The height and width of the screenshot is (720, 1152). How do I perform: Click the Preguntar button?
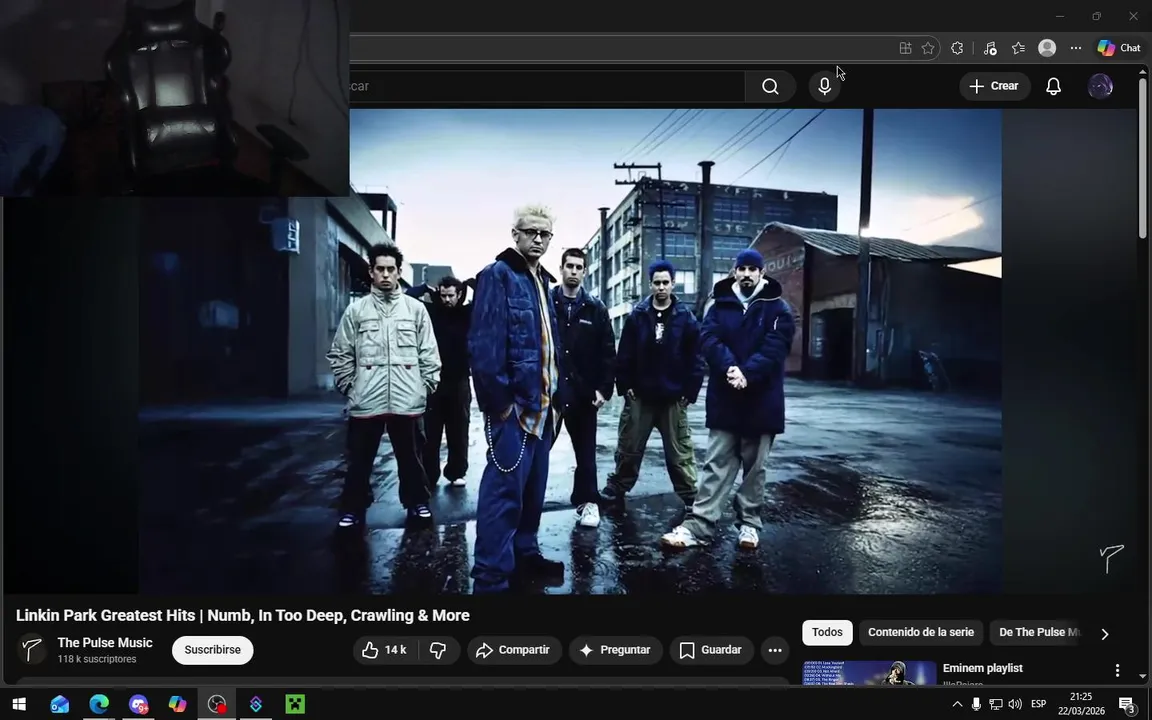[616, 650]
